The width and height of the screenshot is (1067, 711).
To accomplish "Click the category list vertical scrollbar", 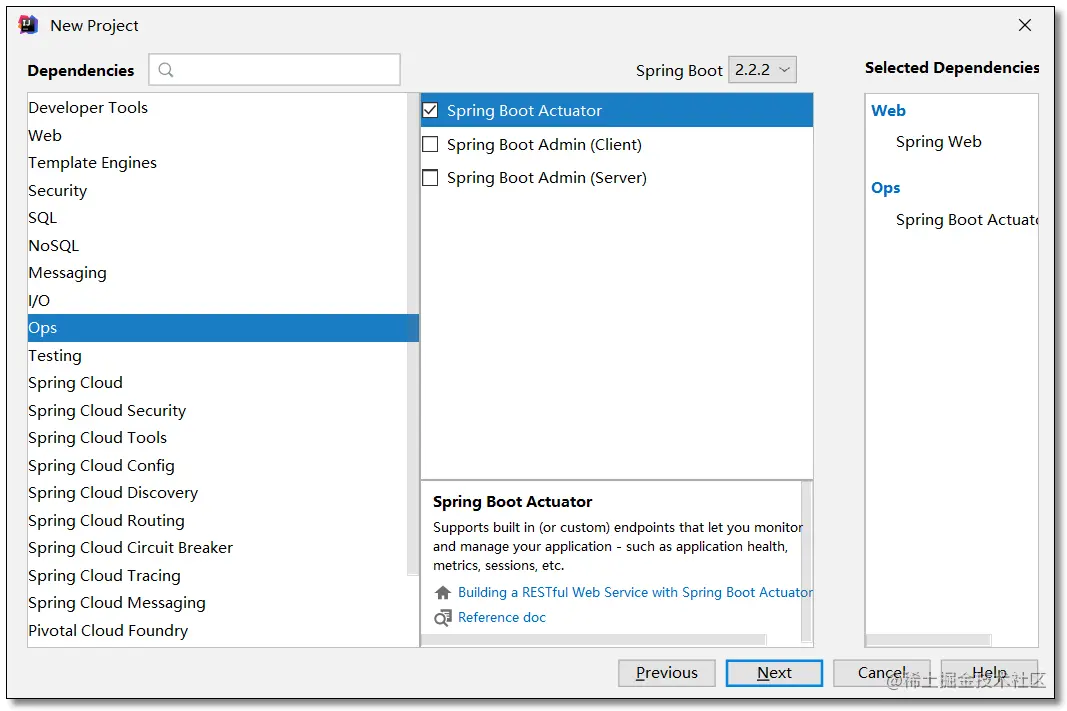I will point(413,334).
